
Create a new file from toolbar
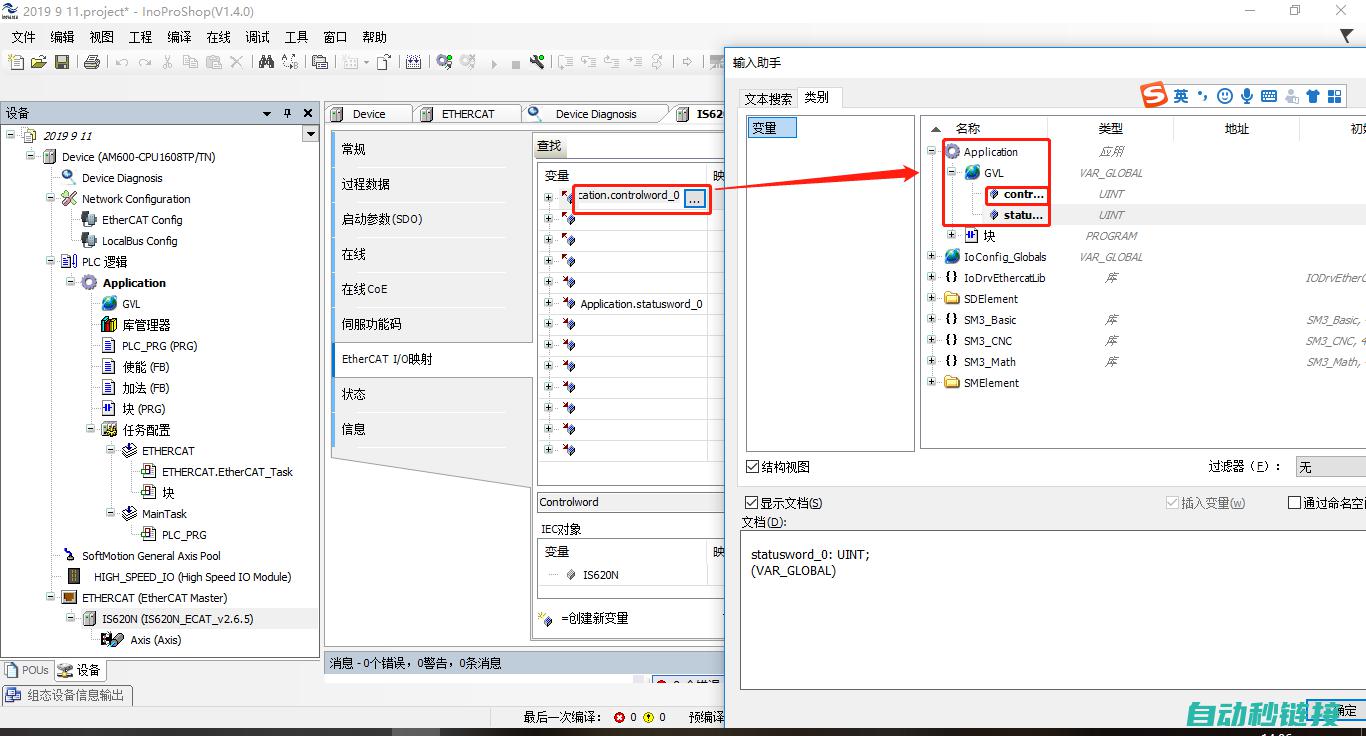pos(16,62)
